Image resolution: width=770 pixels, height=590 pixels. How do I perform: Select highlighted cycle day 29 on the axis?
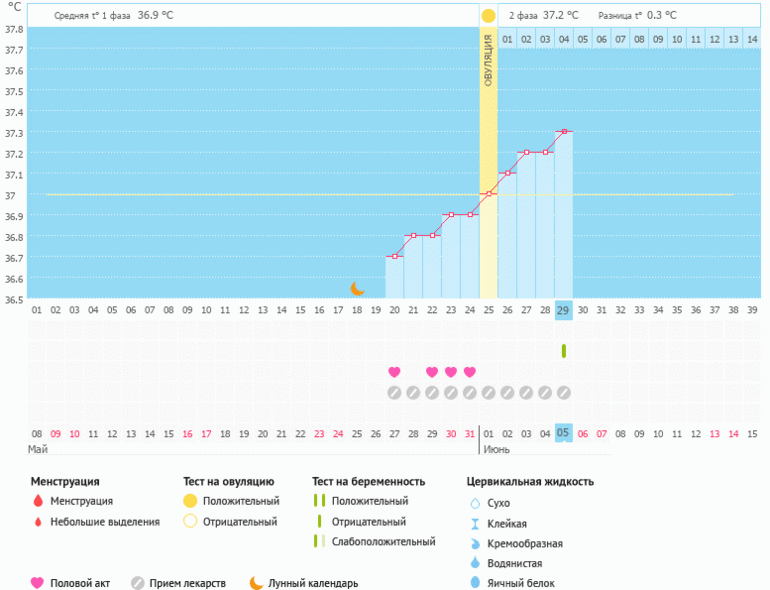[x=564, y=310]
